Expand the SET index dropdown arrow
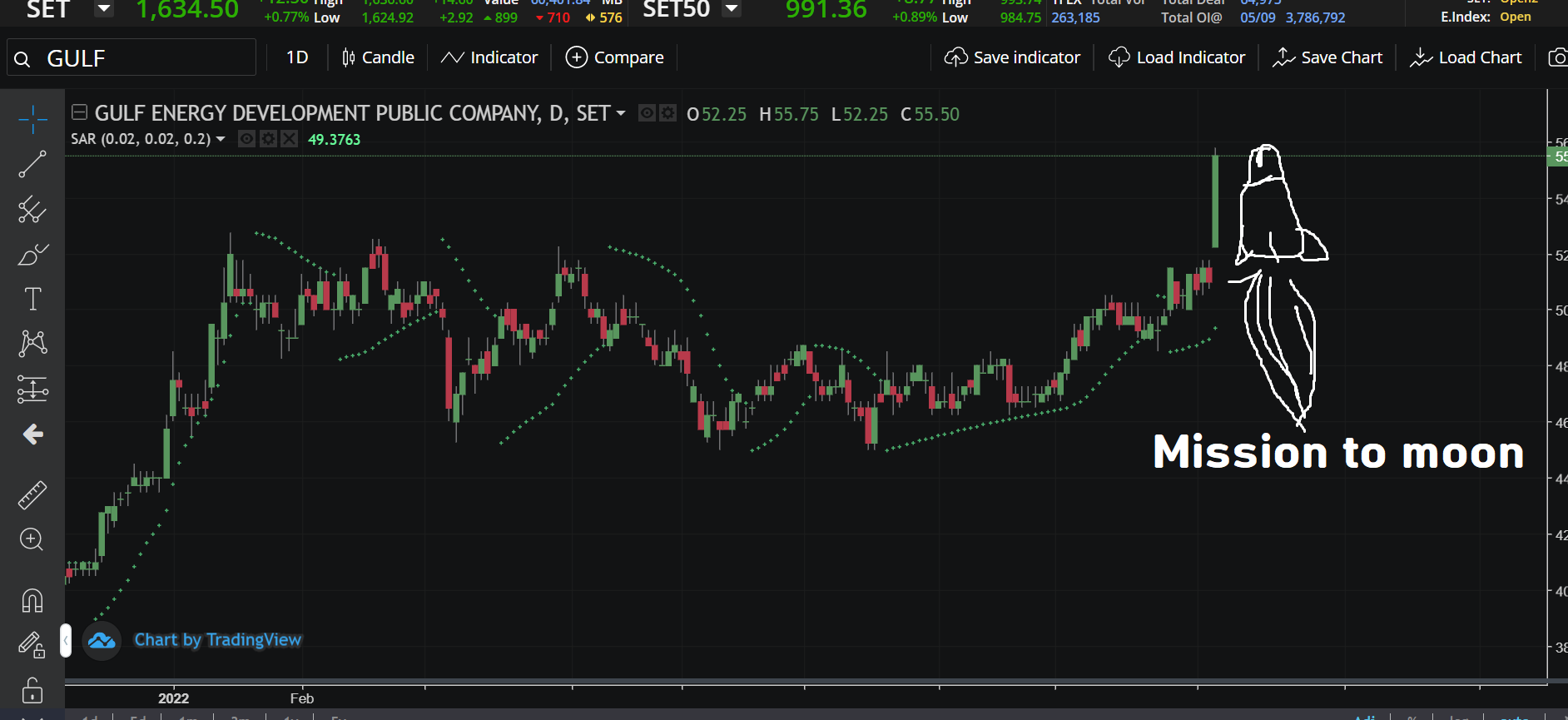Viewport: 1568px width, 720px height. (104, 9)
